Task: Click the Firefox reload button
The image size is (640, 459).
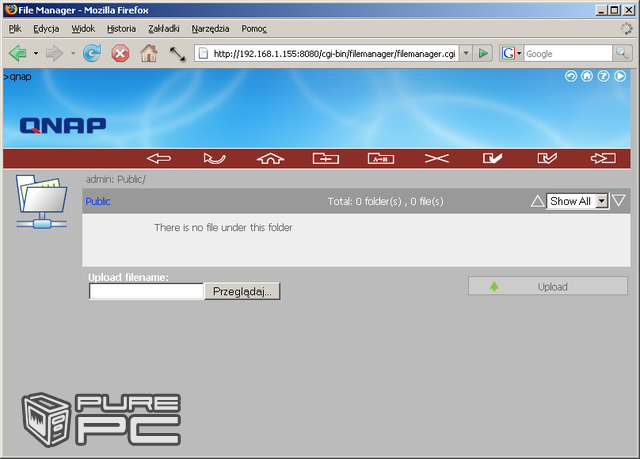Action: (92, 53)
